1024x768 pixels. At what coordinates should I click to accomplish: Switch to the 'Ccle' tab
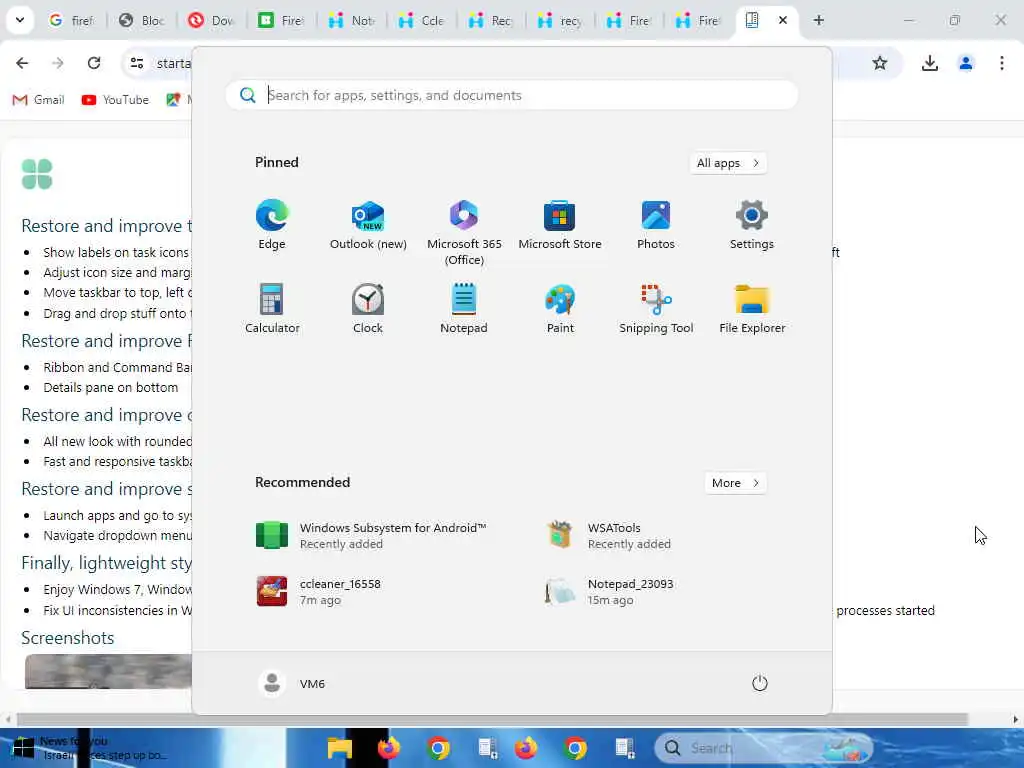421,20
